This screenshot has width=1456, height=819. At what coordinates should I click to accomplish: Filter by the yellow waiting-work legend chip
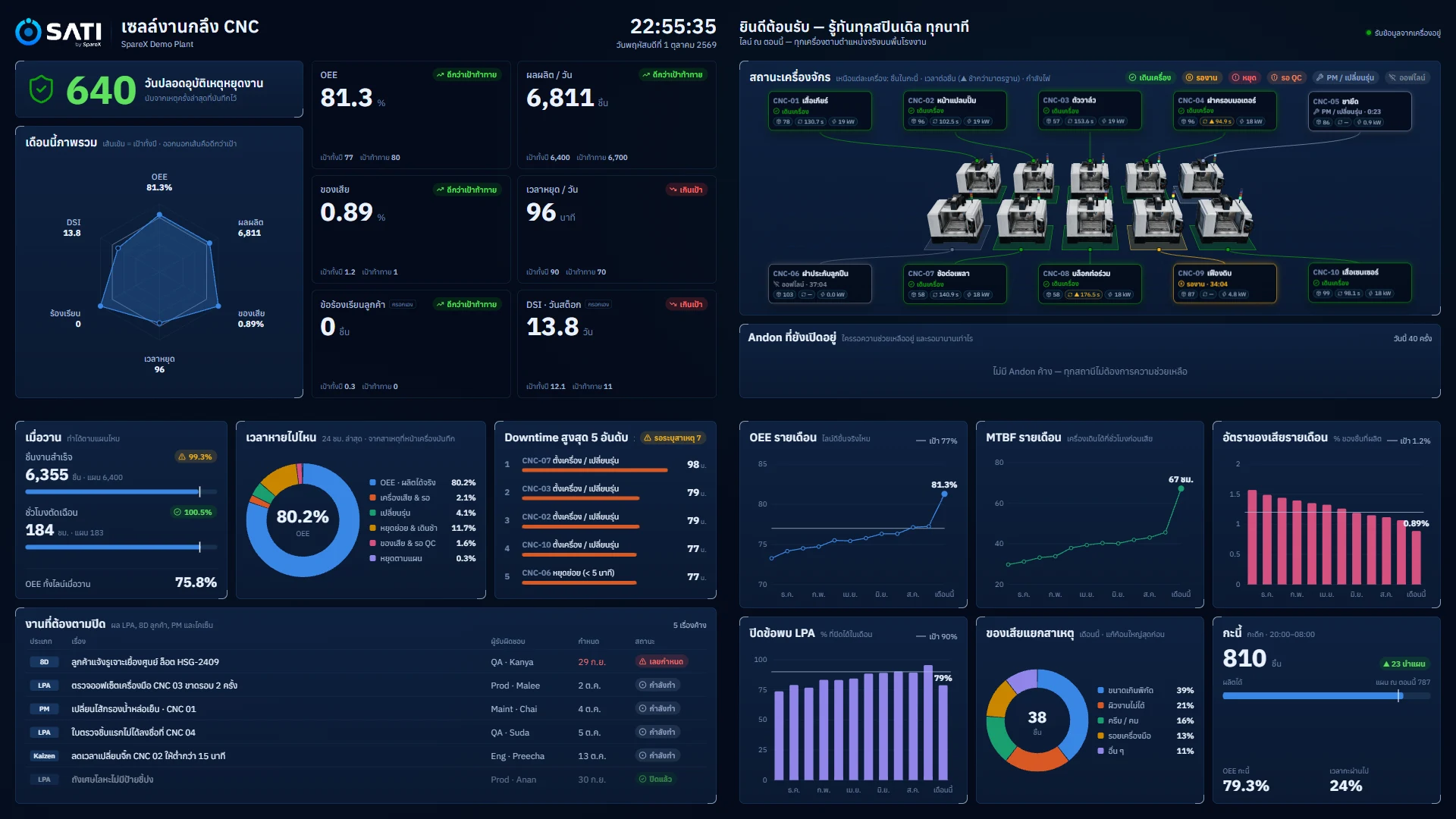click(x=1201, y=77)
